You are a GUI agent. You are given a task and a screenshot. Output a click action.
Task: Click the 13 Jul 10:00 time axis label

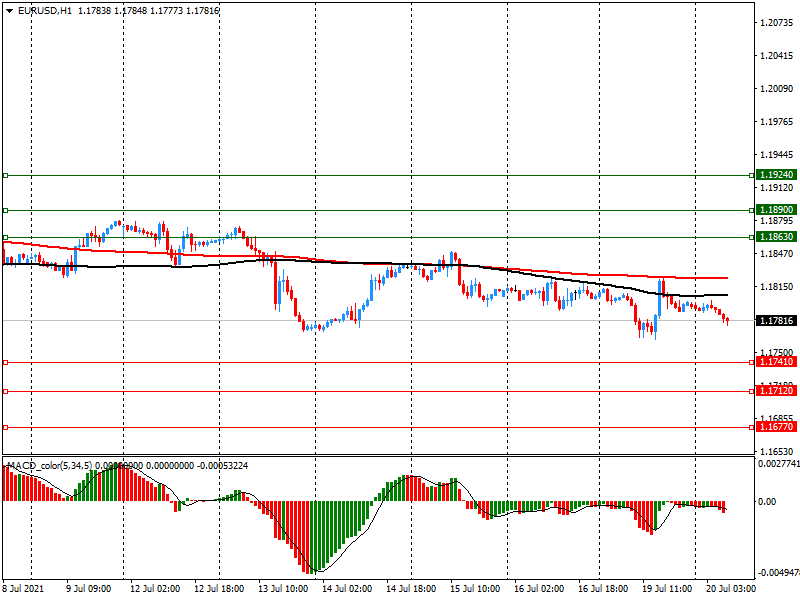tap(285, 589)
